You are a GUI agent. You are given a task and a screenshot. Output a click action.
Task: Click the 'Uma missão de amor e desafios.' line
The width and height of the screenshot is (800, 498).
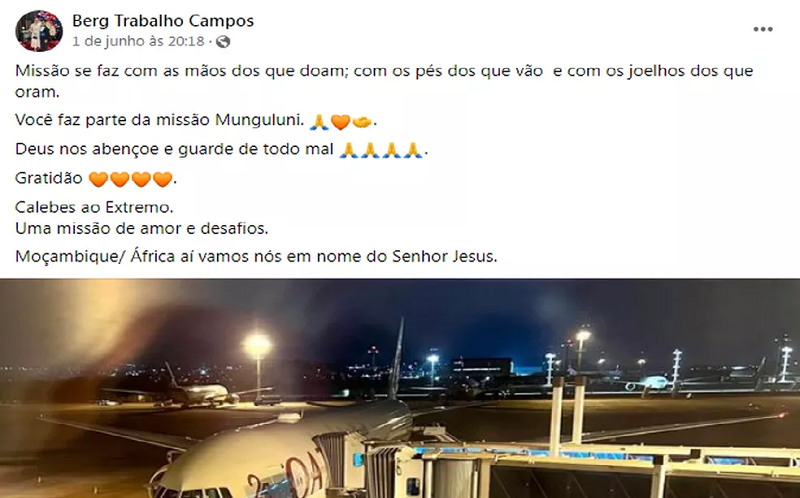(142, 228)
